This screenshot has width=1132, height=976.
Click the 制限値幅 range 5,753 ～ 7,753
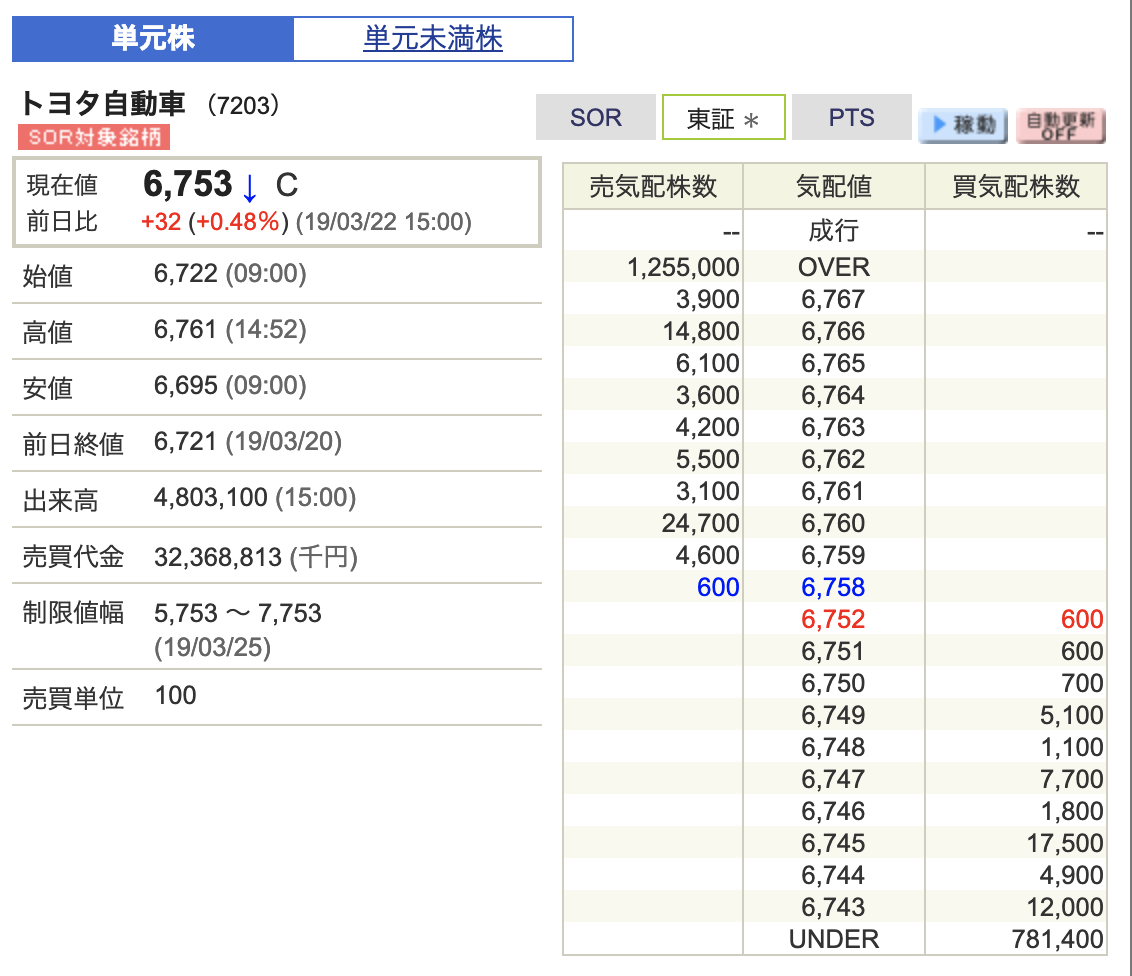(238, 613)
